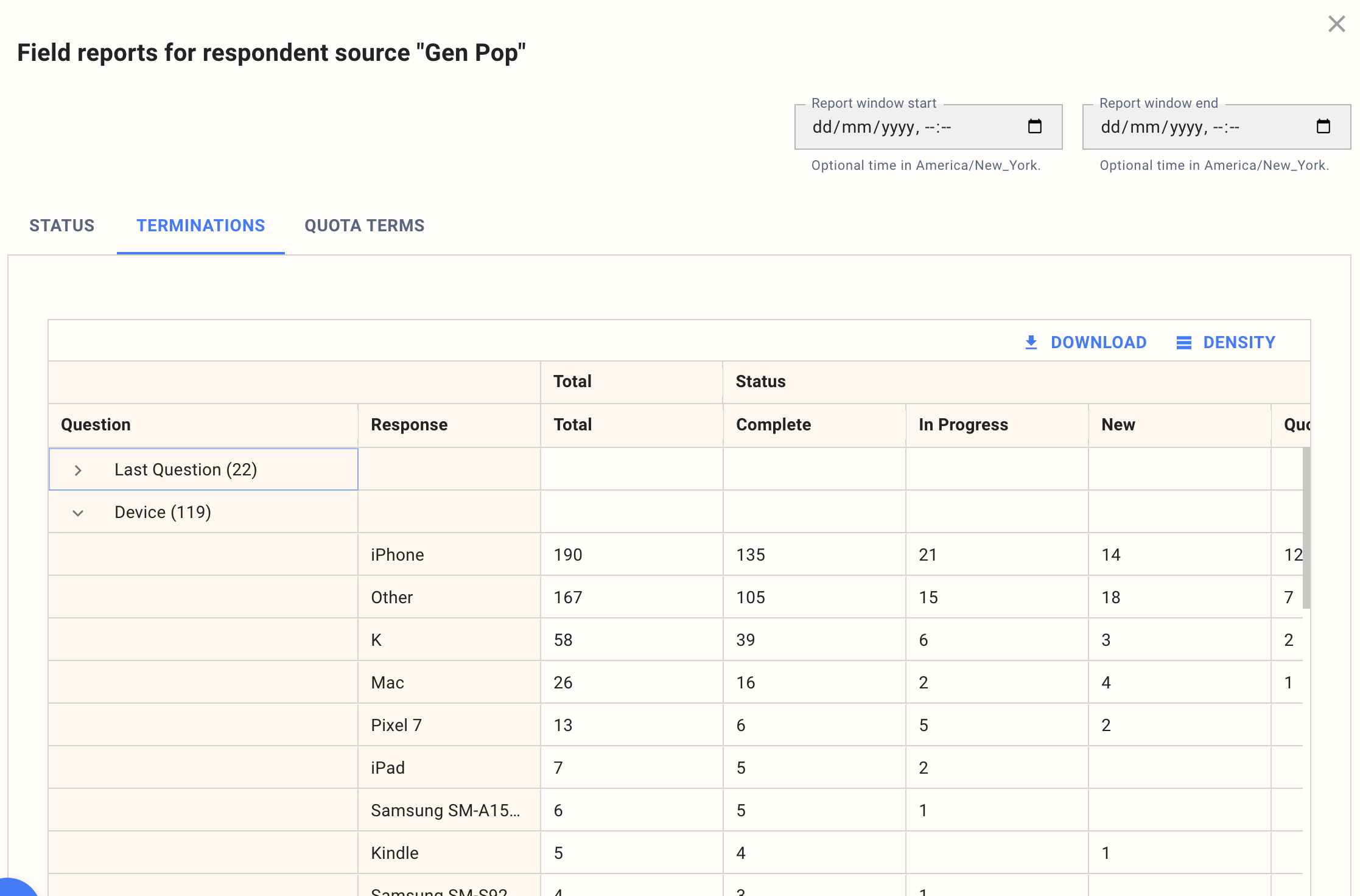Viewport: 1360px width, 896px height.
Task: Switch to the STATUS tab
Action: (x=61, y=225)
